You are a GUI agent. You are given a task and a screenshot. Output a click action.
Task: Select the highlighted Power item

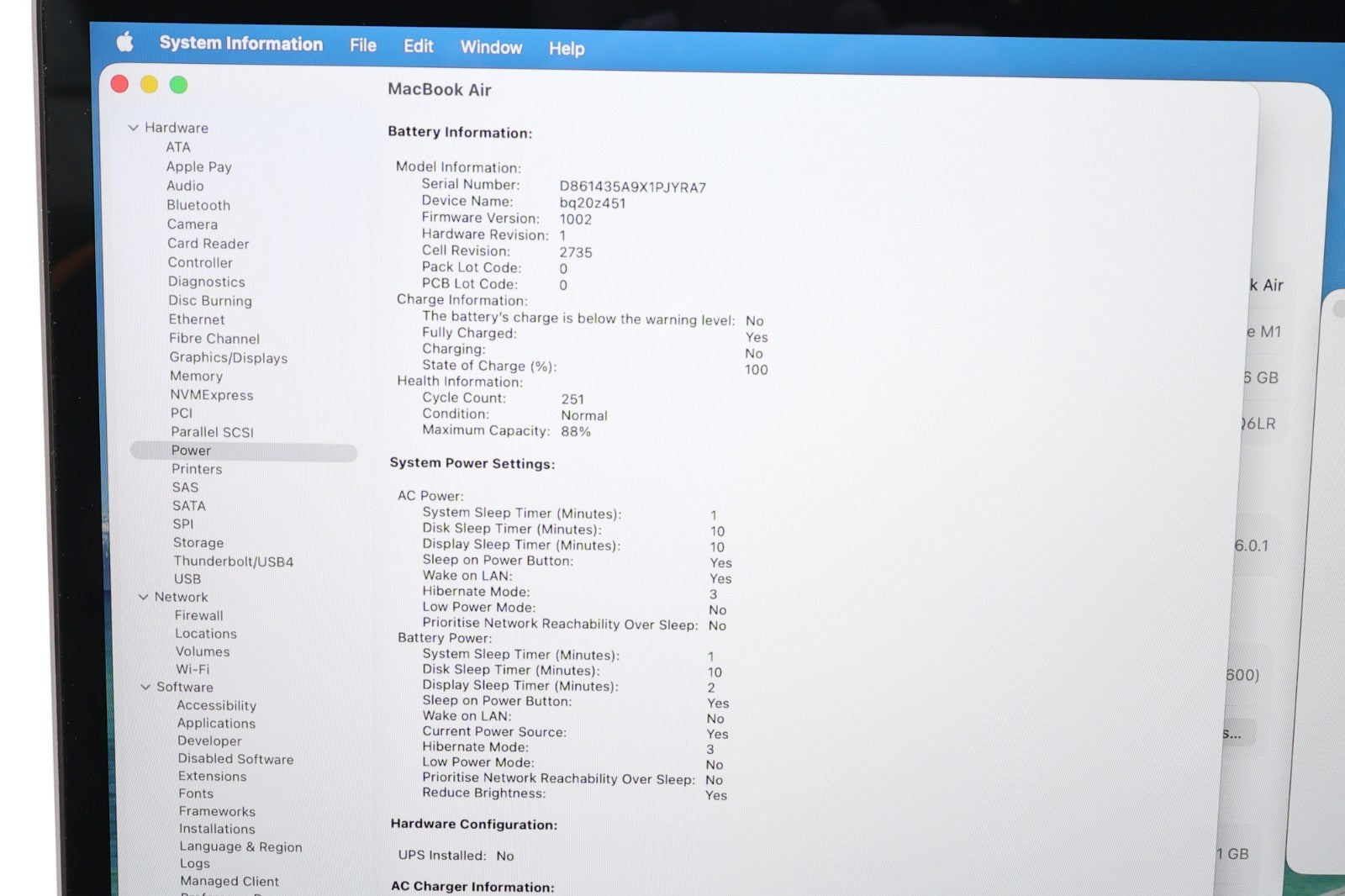point(192,451)
